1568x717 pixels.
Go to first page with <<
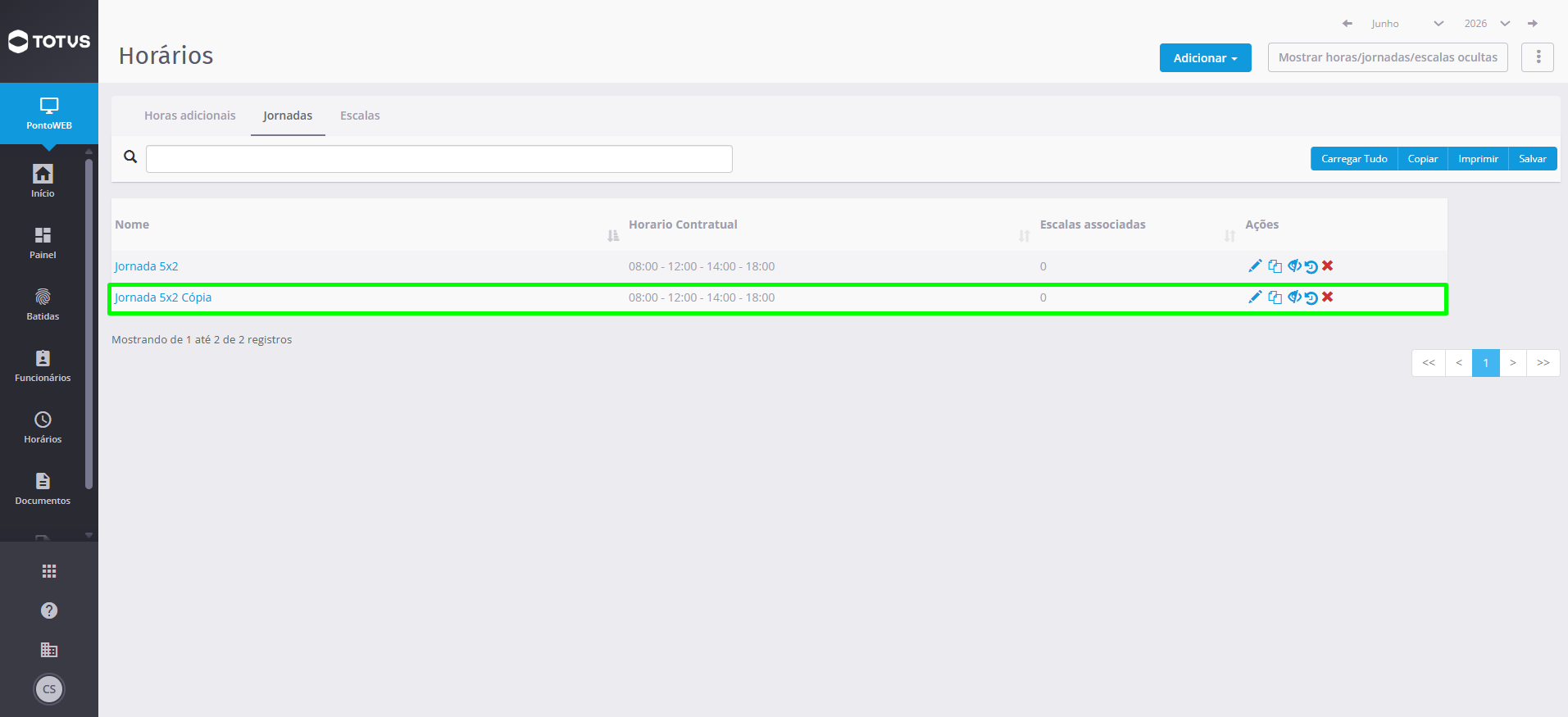[x=1429, y=363]
